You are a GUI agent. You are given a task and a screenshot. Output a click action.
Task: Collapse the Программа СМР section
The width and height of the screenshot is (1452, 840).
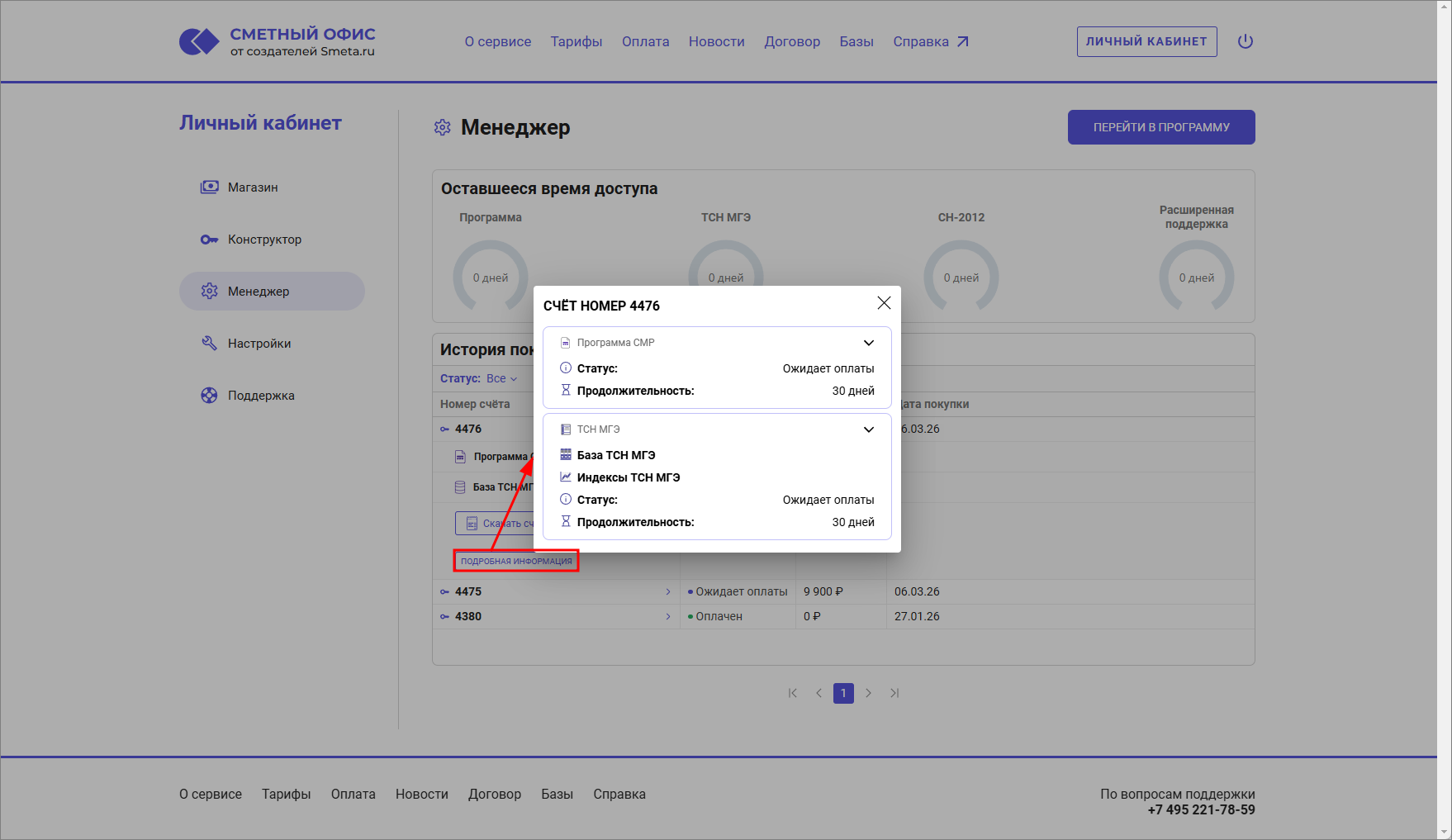pos(869,342)
